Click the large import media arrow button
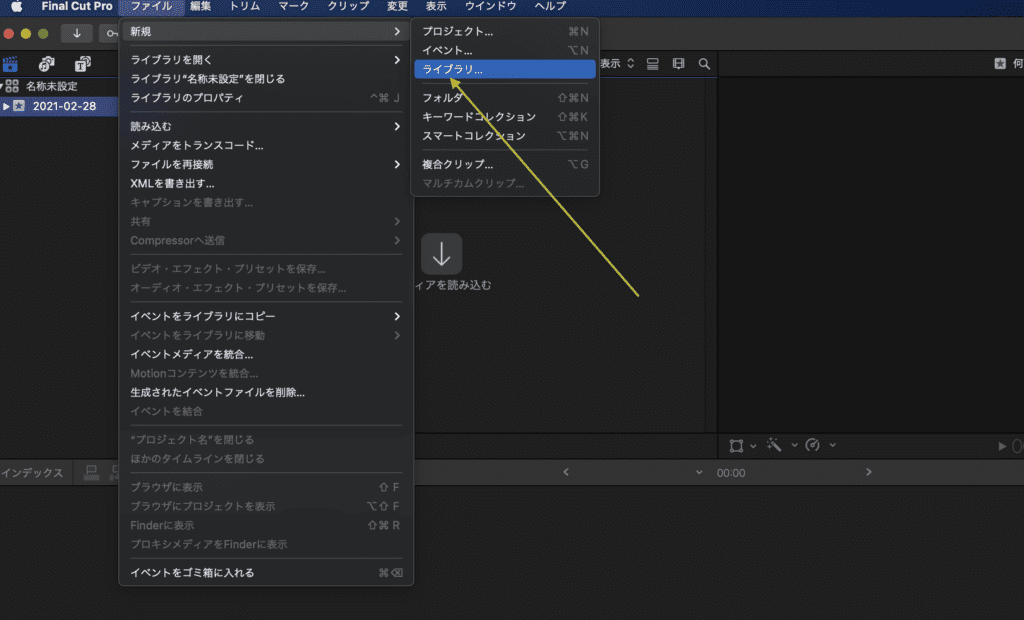Image resolution: width=1024 pixels, height=620 pixels. pos(441,254)
